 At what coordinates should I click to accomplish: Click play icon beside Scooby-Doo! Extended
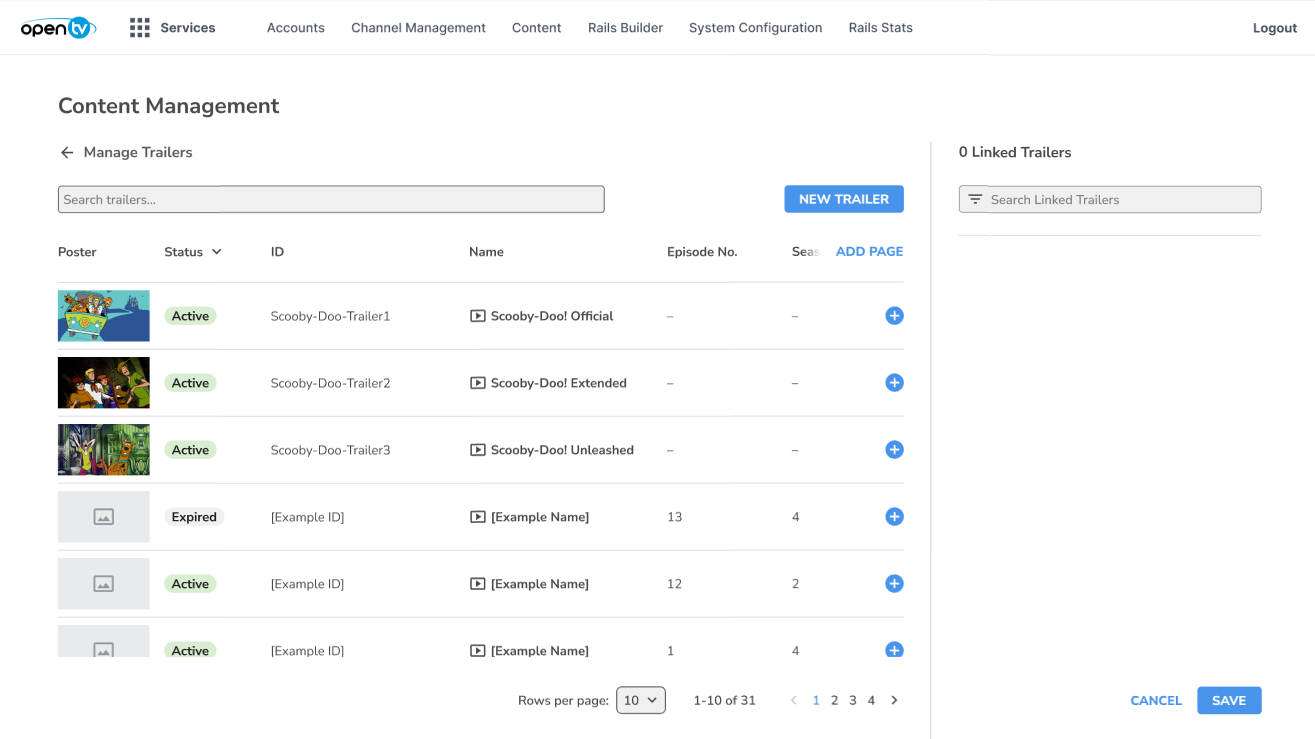click(x=478, y=383)
